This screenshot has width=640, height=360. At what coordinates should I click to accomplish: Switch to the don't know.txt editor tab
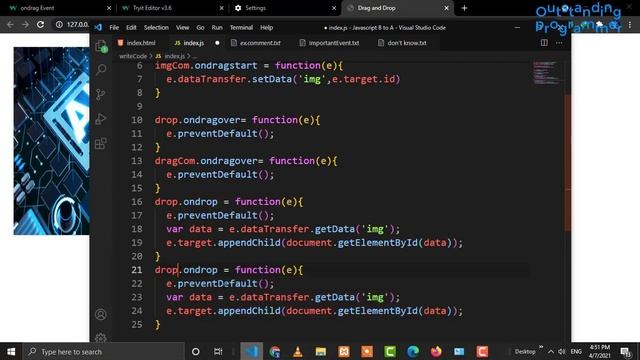click(x=402, y=42)
